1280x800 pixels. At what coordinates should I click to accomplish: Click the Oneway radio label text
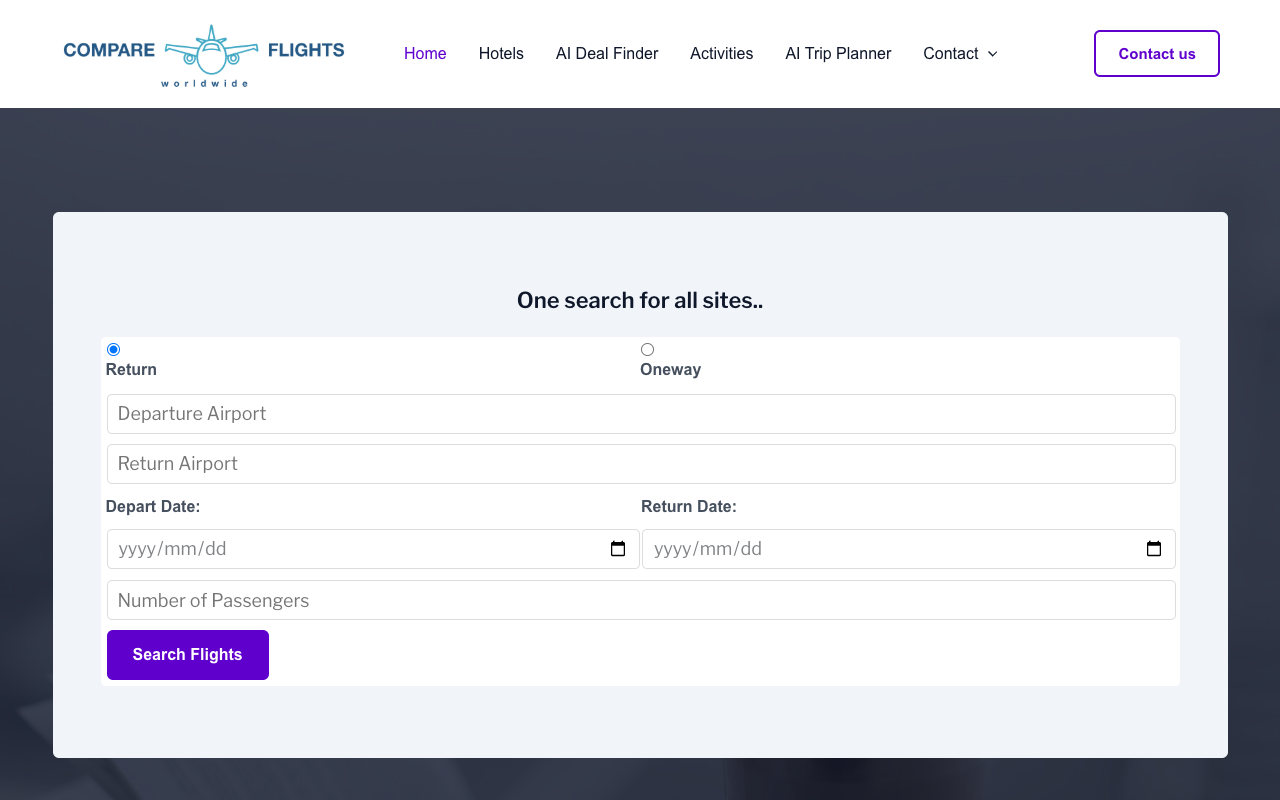tap(670, 370)
